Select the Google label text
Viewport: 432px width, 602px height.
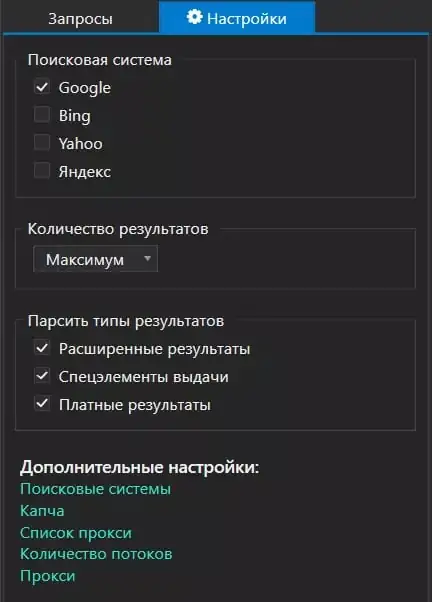85,88
